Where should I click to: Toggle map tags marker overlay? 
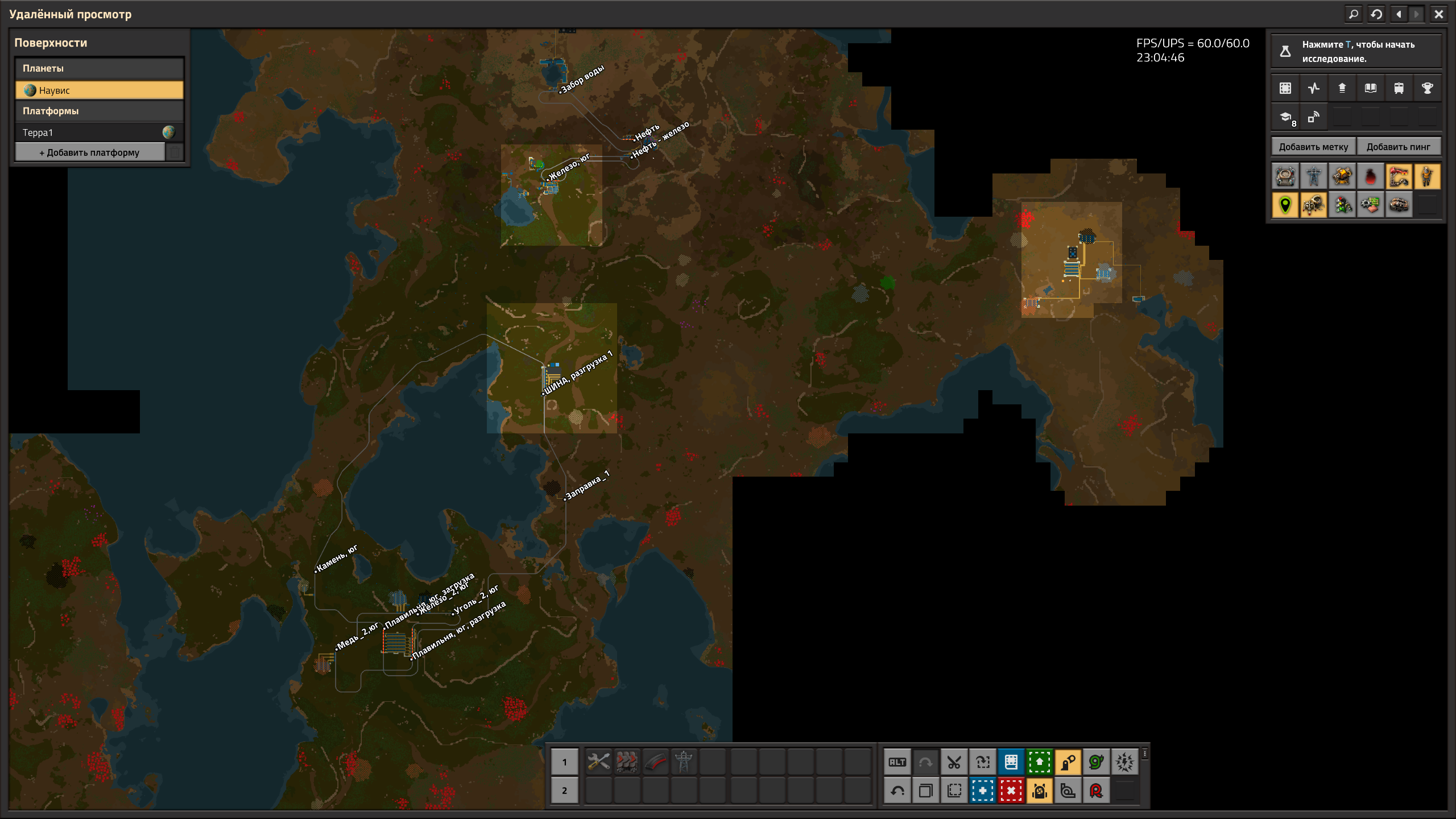pos(1285,205)
